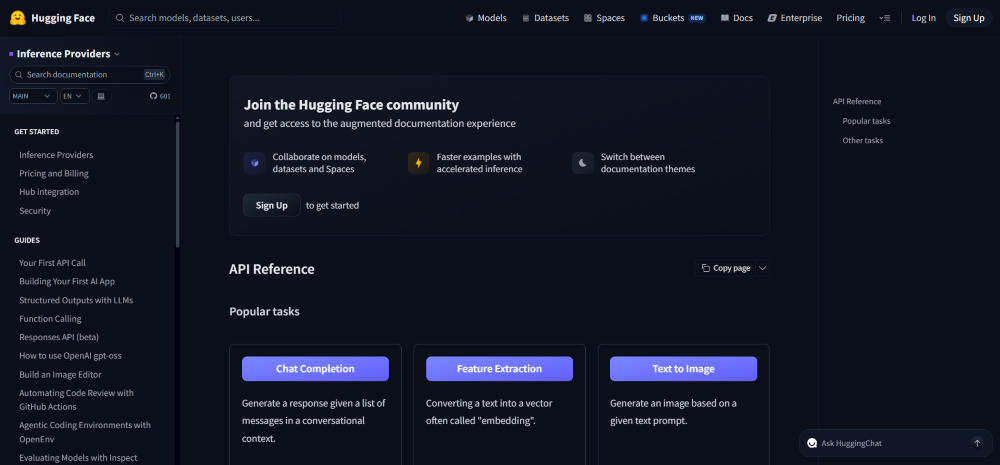
Task: Open Agentic Coding Environments with OpenEnv
Action: [85, 432]
